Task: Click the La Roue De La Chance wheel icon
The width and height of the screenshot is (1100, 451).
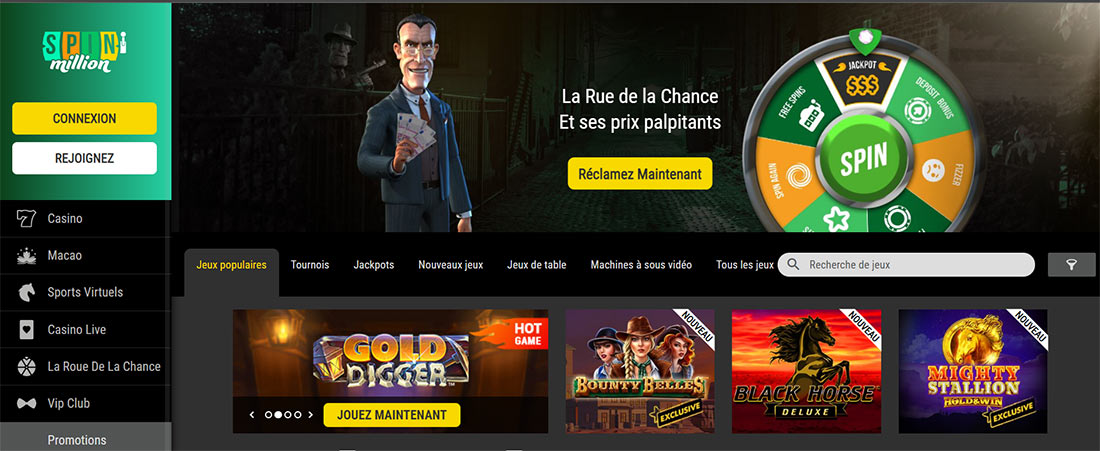Action: click(26, 366)
